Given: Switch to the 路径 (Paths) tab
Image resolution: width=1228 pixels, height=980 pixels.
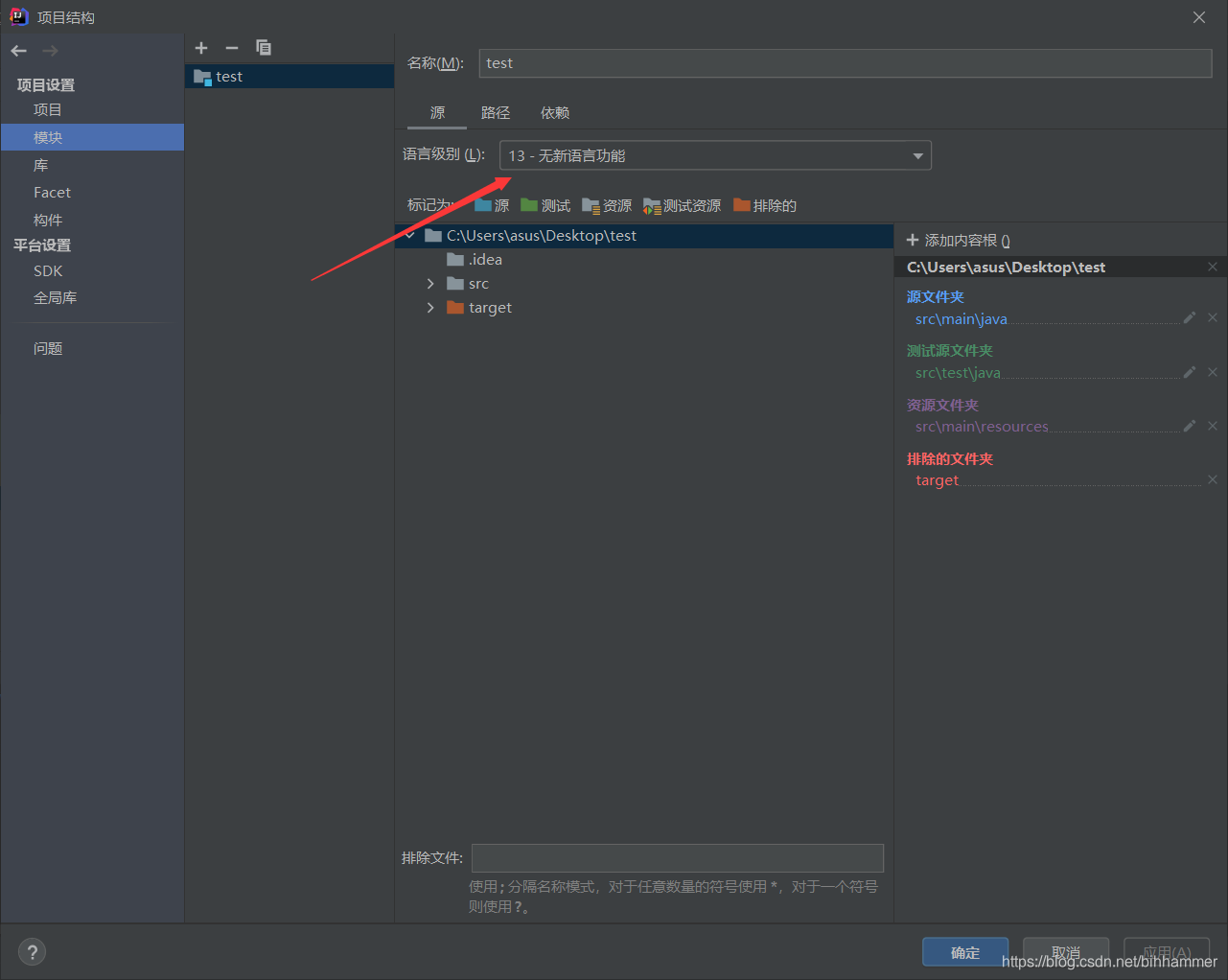Looking at the screenshot, I should 496,113.
